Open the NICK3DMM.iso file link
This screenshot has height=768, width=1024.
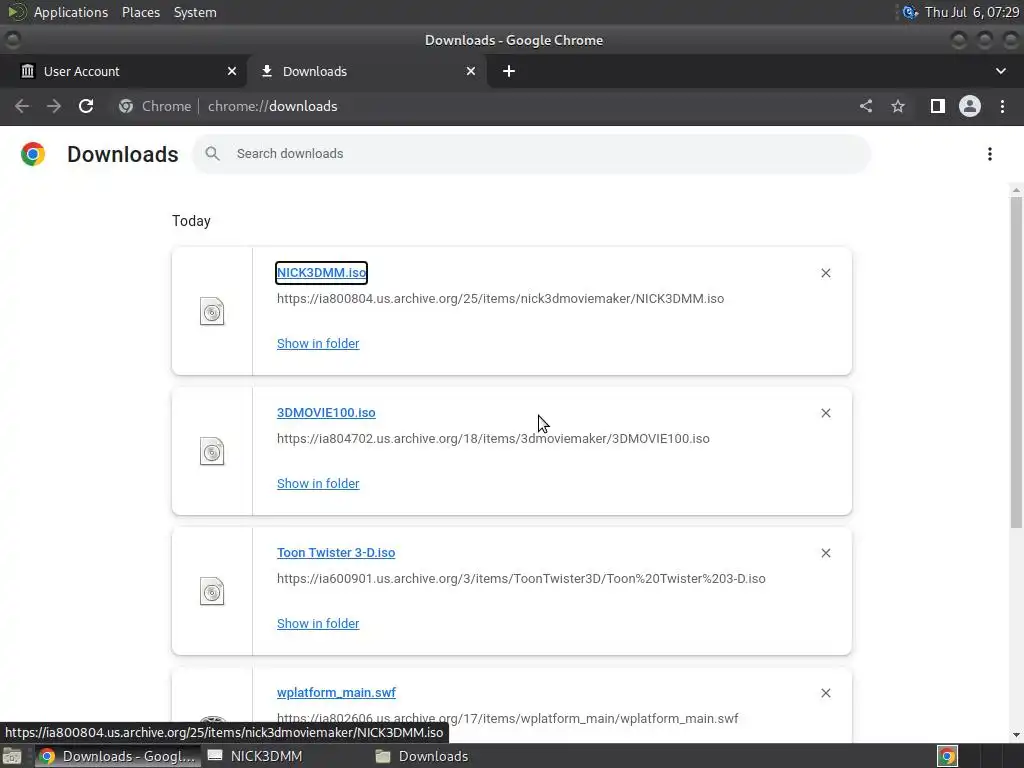pos(321,273)
